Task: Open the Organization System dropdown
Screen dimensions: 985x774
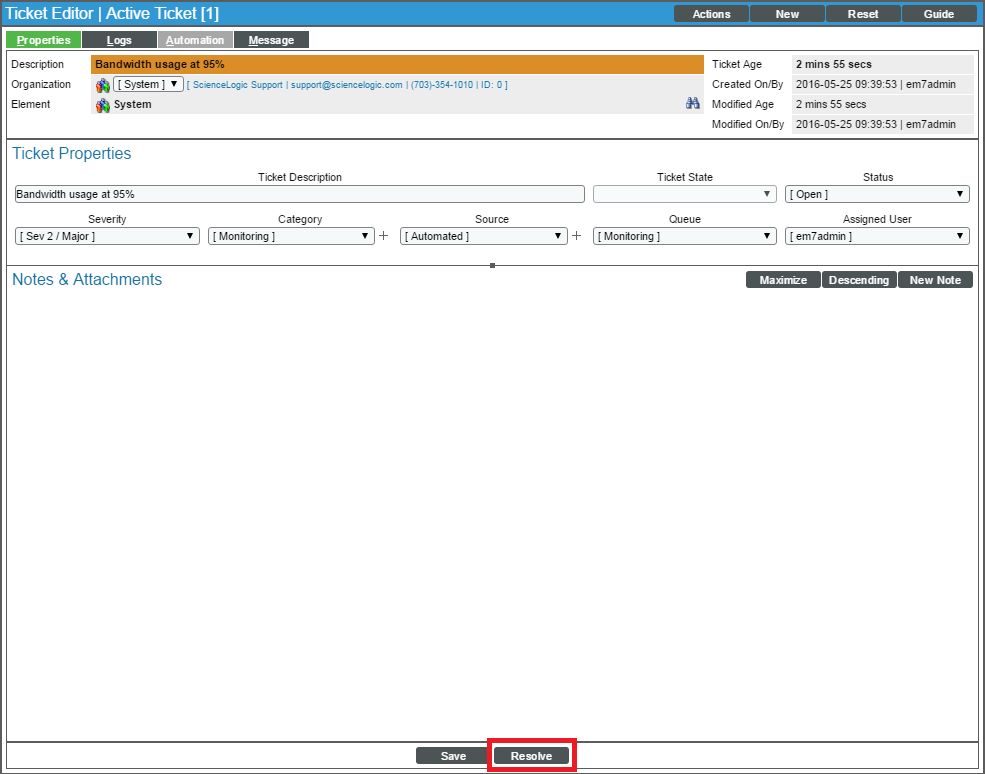Action: [148, 85]
